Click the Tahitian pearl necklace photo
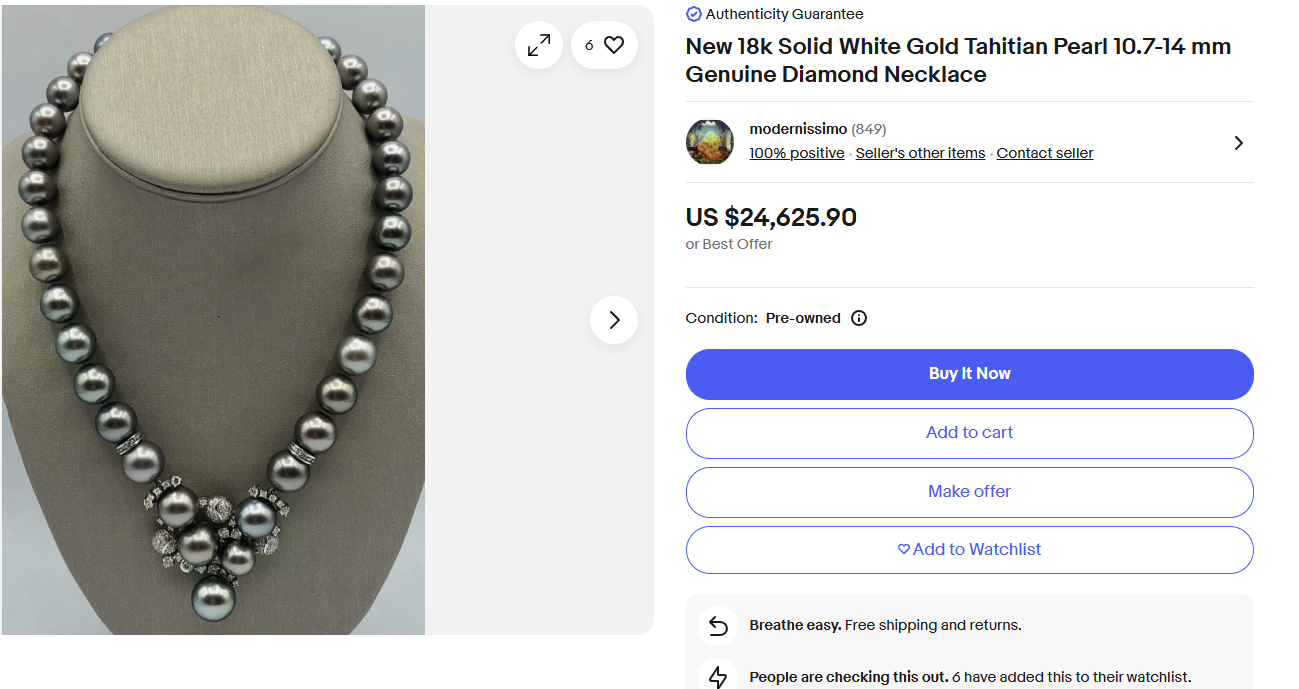Screen dimensions: 1299x689 [214, 320]
